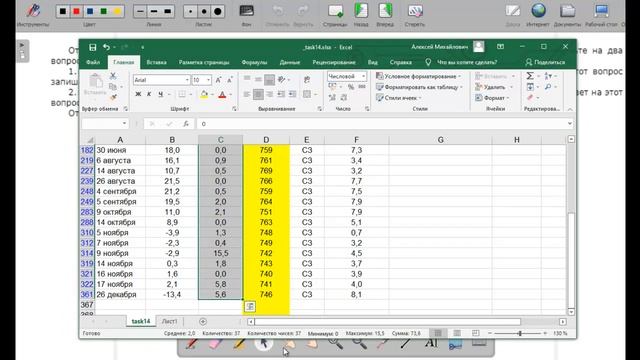Add a new sheet with the plus icon
The image size is (640, 360).
(203, 322)
